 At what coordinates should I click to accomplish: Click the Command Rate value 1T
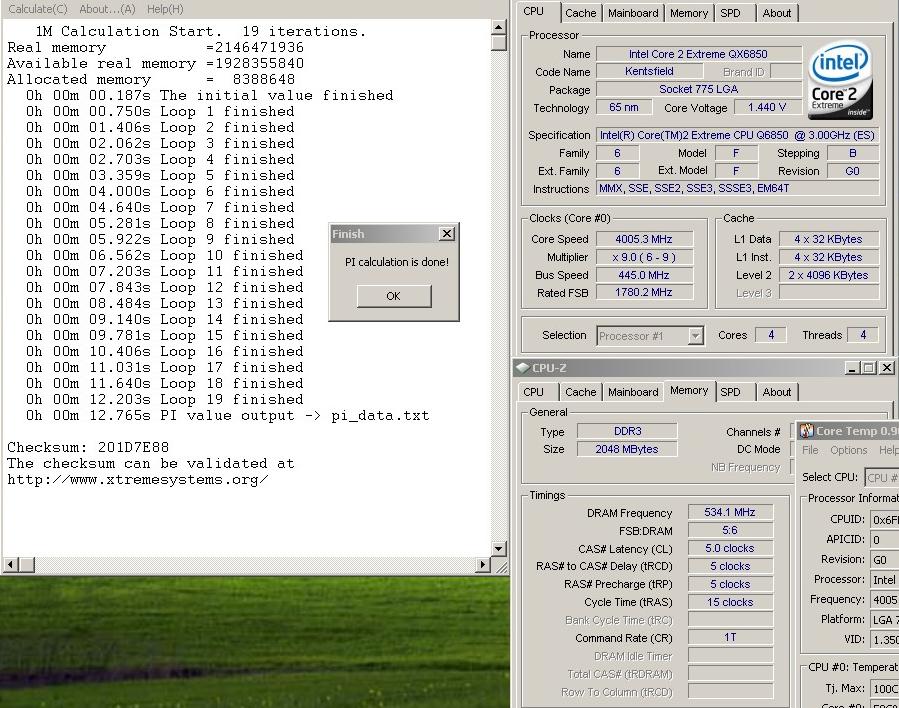(x=730, y=637)
